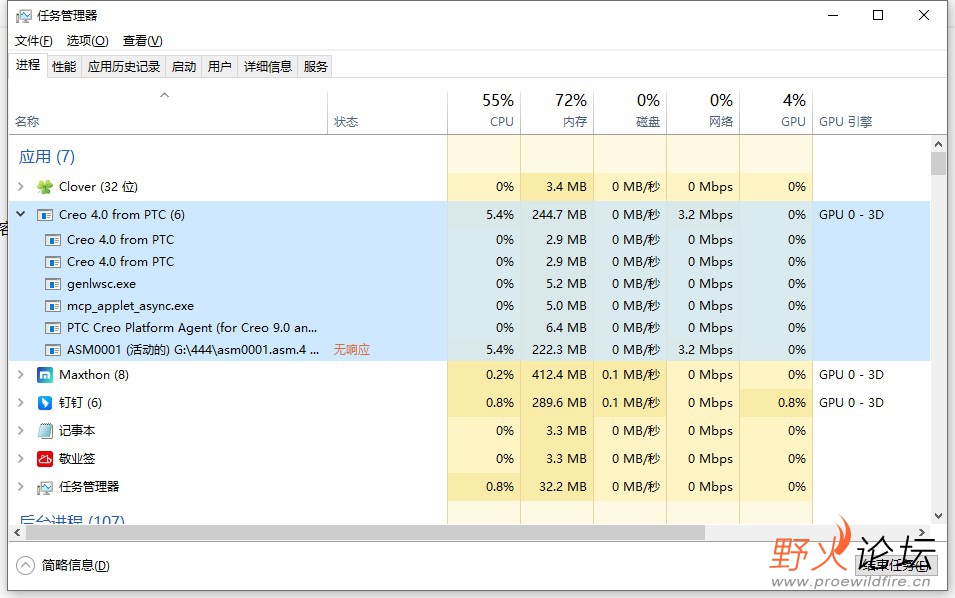955x598 pixels.
Task: Click the 0.8% GPU value for 钉钉
Action: pyautogui.click(x=792, y=403)
